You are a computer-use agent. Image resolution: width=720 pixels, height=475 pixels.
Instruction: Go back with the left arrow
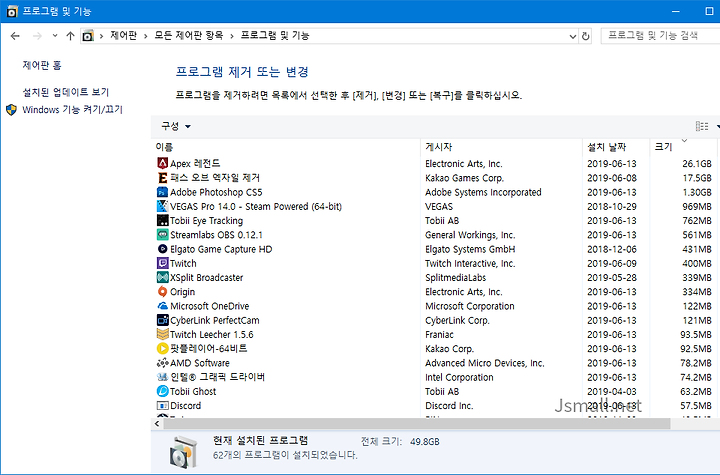[15, 36]
